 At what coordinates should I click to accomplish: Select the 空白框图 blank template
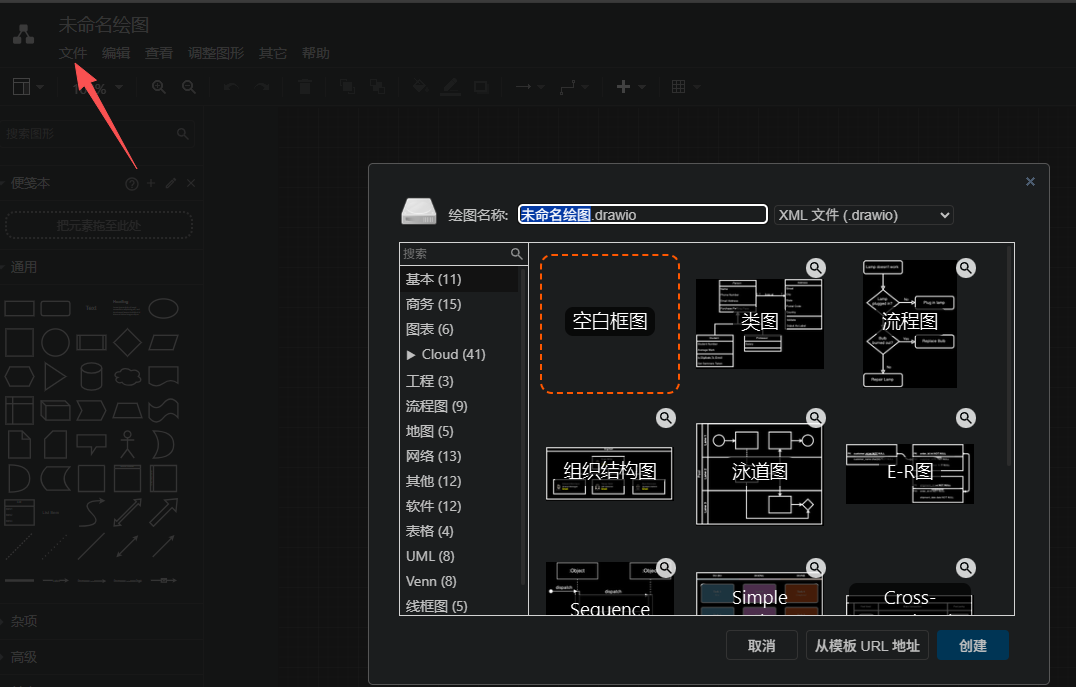(x=610, y=323)
